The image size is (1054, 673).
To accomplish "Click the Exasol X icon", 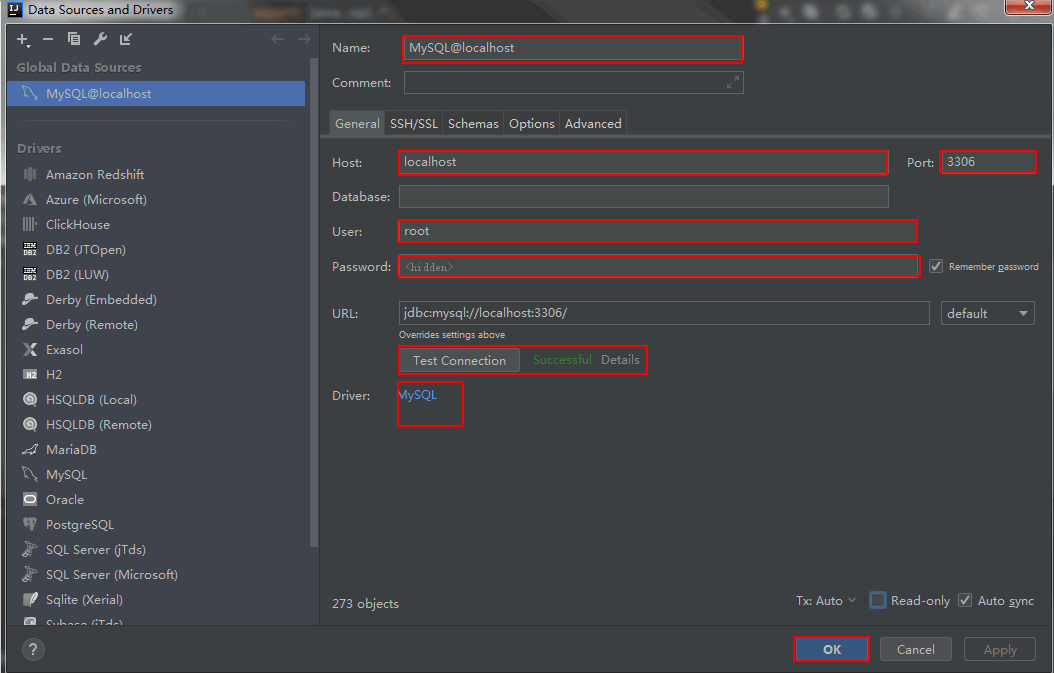I will [30, 349].
